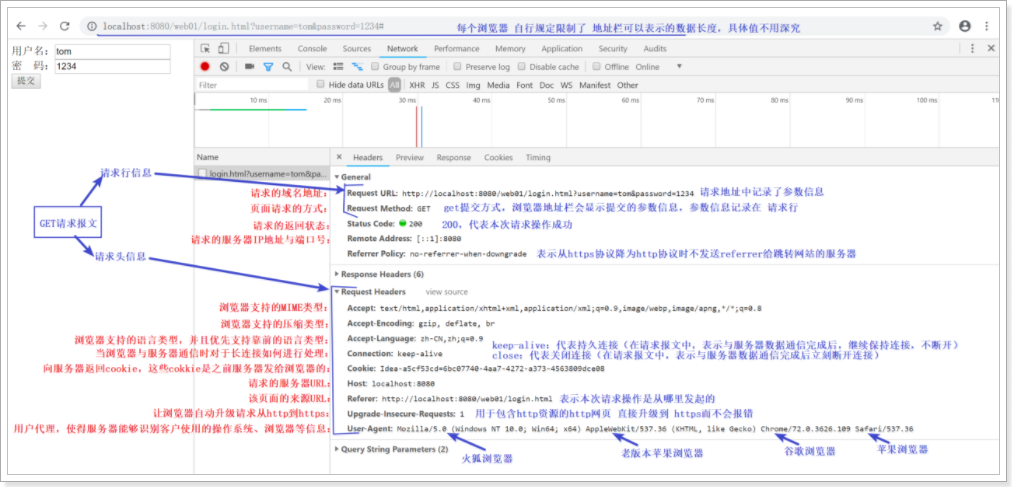1012x487 pixels.
Task: Open the Performance tab
Action: [458, 48]
